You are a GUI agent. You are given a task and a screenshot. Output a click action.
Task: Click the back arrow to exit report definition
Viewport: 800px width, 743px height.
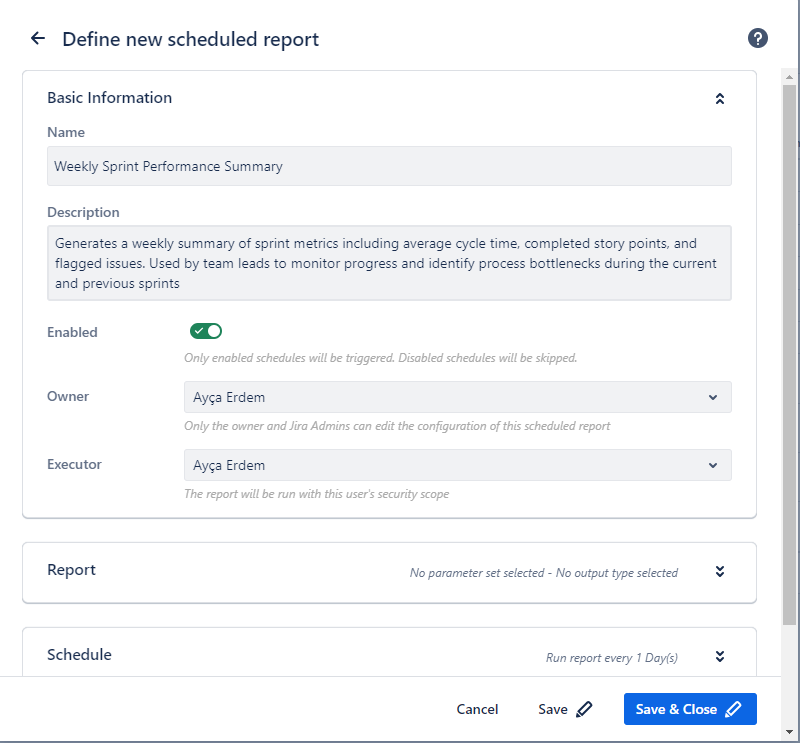(x=37, y=38)
